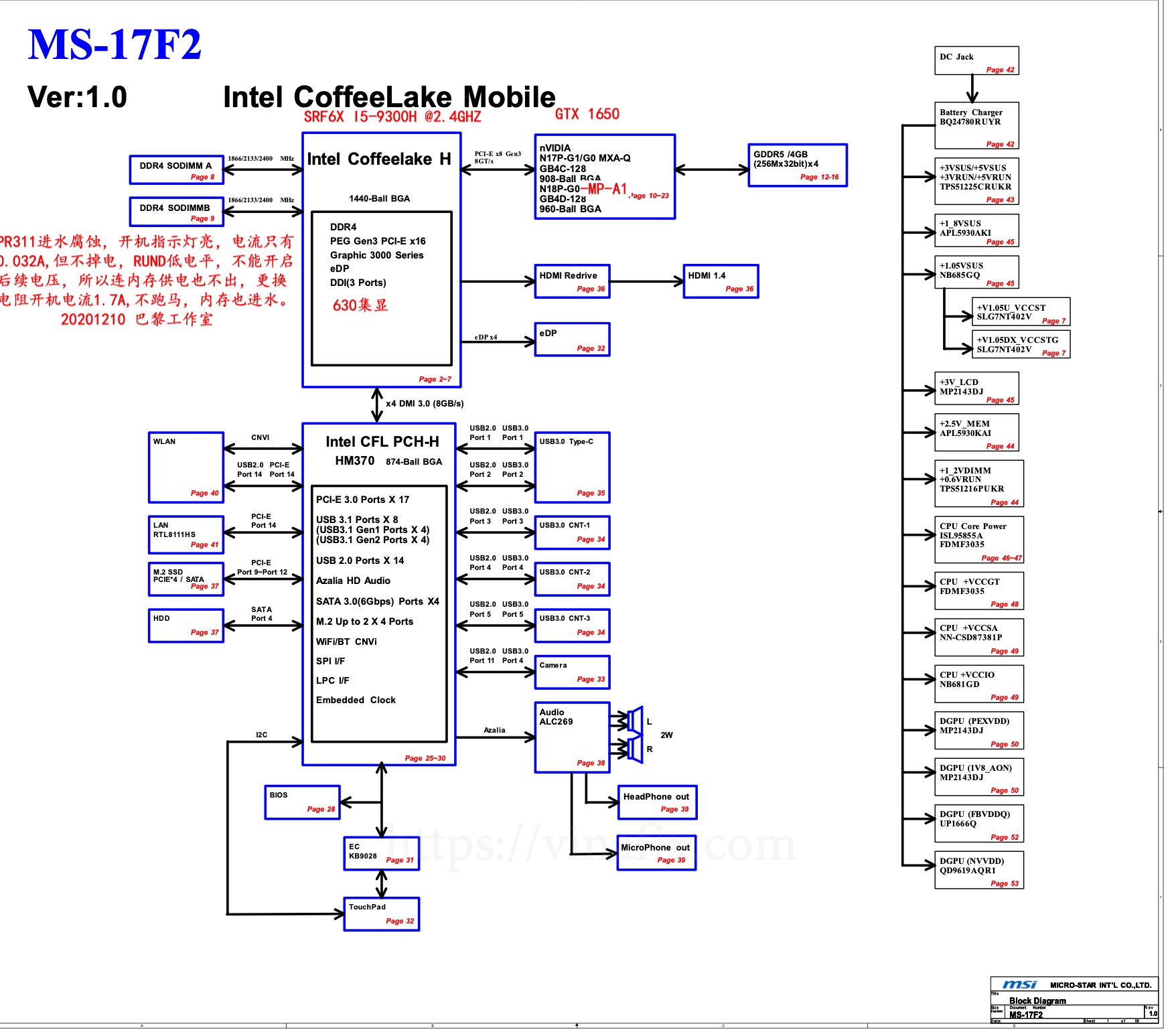Click the Audio ALC269 block
This screenshot has height=1034, width=1176.
[573, 737]
